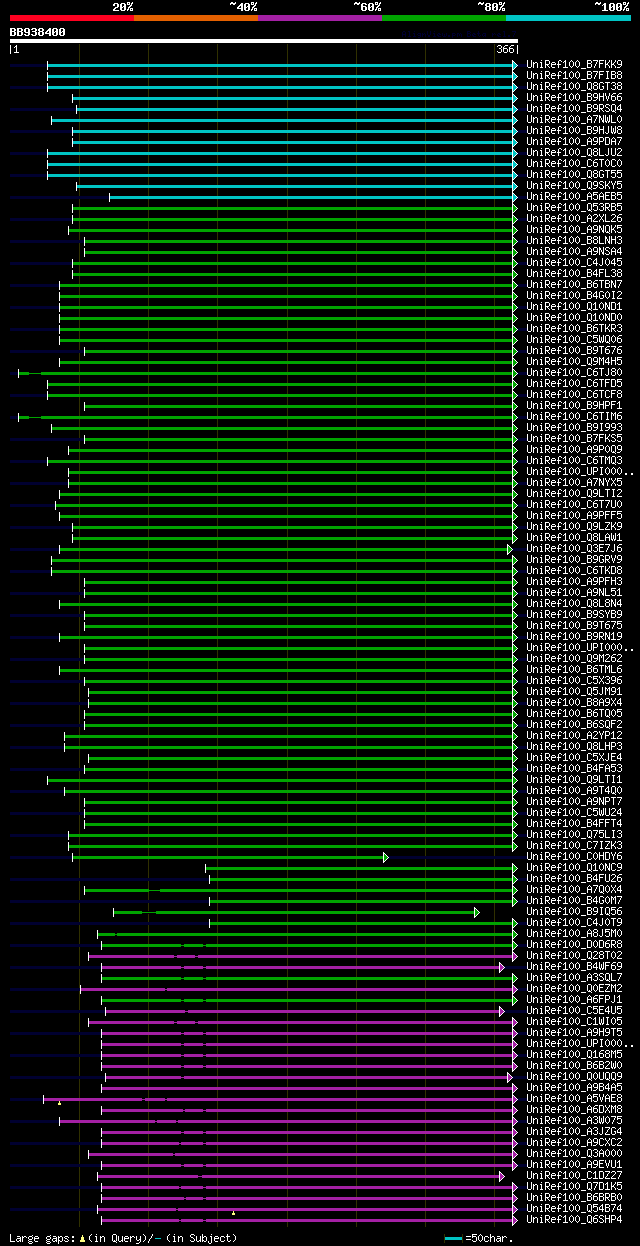The width and height of the screenshot is (640, 1246).
Task: Click the UniRef100_A7NYX5 label
Action: [x=574, y=482]
